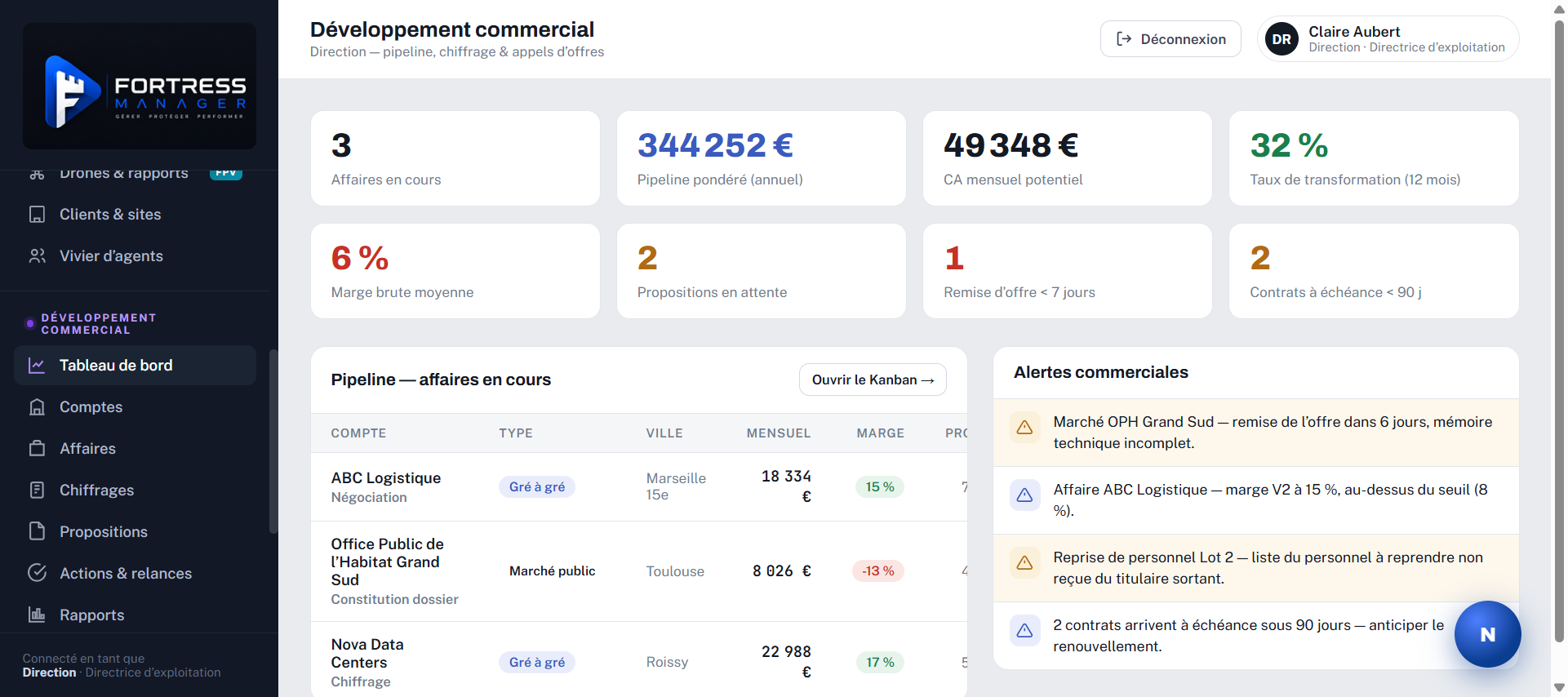Open Rapports page

tap(135, 615)
